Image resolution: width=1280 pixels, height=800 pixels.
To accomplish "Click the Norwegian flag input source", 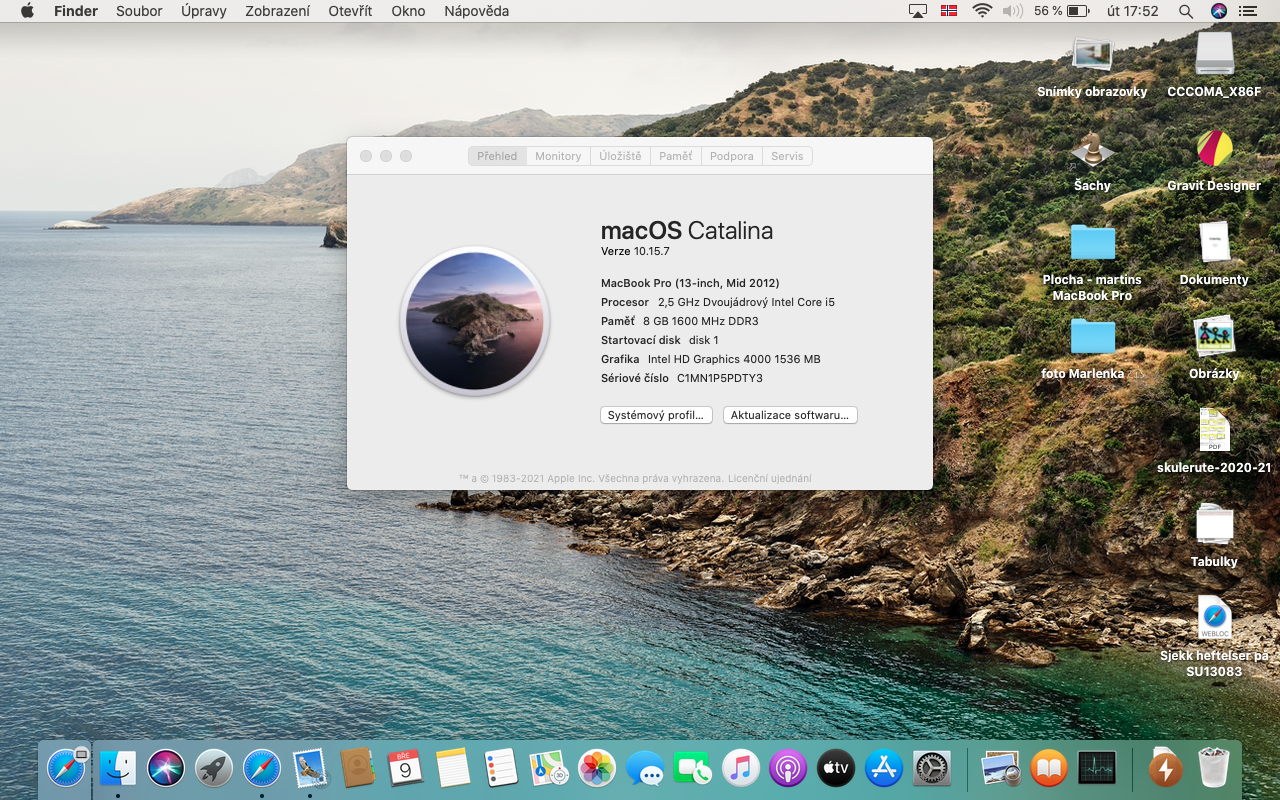I will [949, 11].
